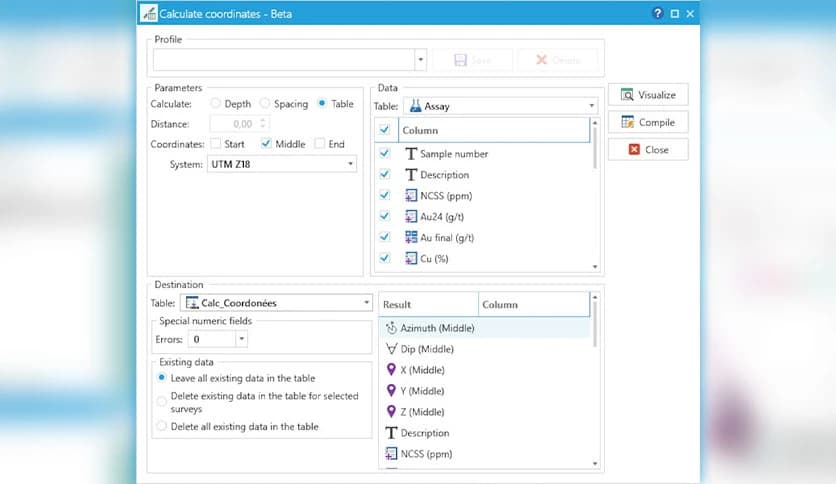Viewport: 836px width, 484px height.
Task: Select the Dip (Middle) result row
Action: point(420,349)
